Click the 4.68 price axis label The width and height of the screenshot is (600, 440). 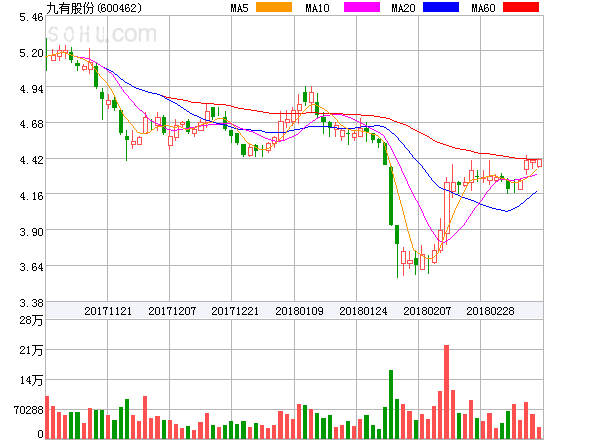point(31,124)
